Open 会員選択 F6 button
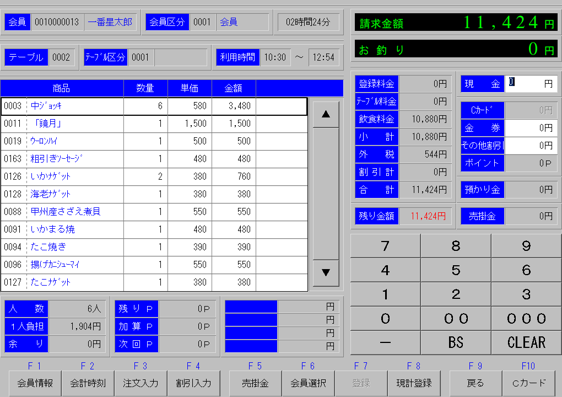The width and height of the screenshot is (562, 397). (308, 383)
